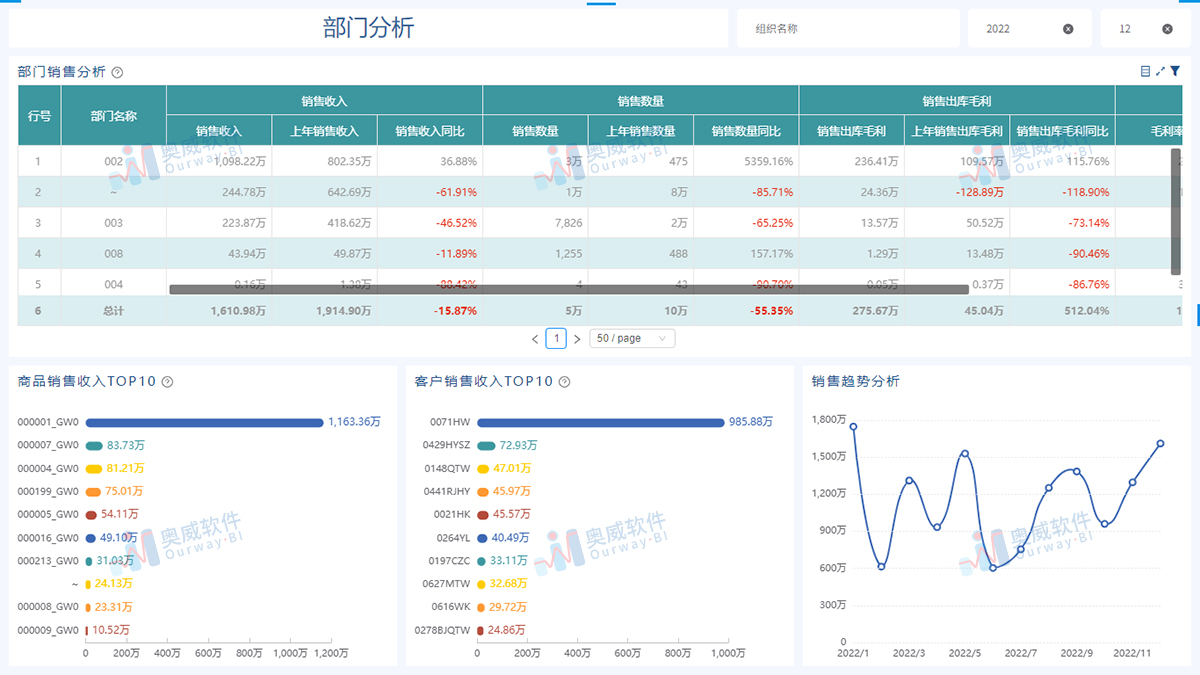Open the filter icon on 部门销售分析 panel
The width and height of the screenshot is (1200, 675).
click(x=1175, y=71)
